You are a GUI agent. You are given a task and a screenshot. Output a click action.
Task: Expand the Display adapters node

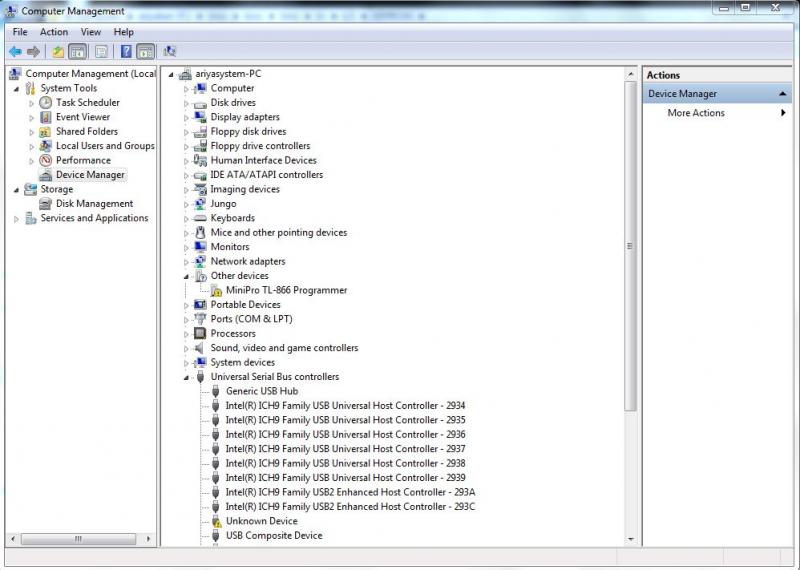tap(186, 117)
